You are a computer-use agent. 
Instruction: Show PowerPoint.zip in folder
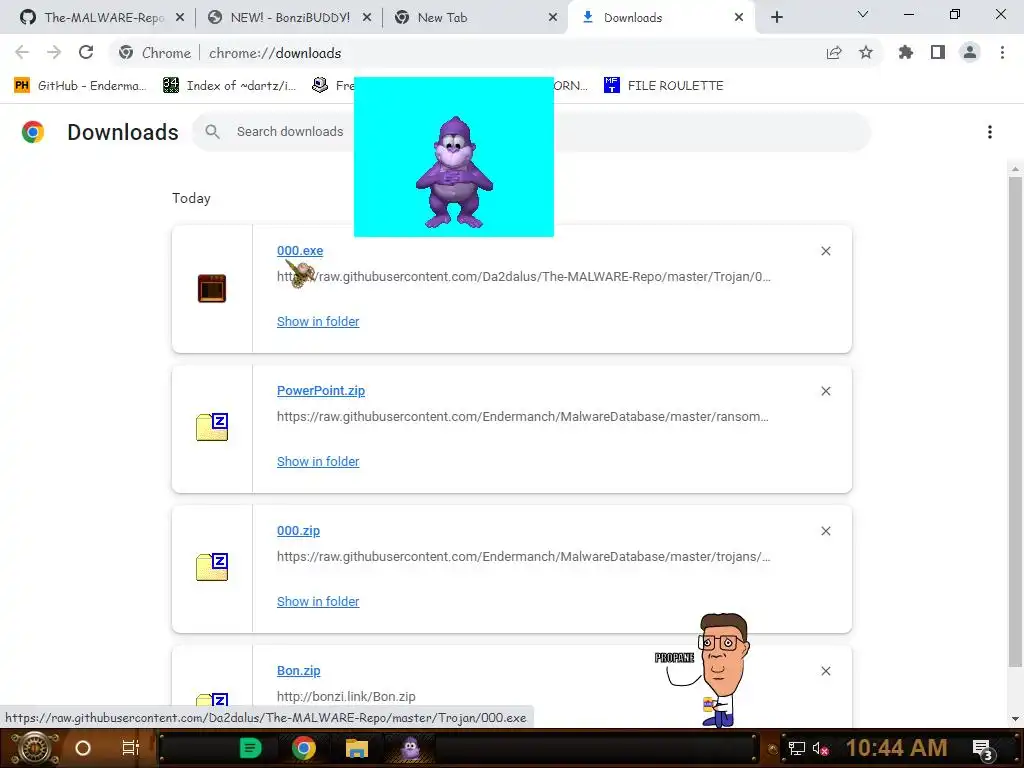(x=318, y=462)
